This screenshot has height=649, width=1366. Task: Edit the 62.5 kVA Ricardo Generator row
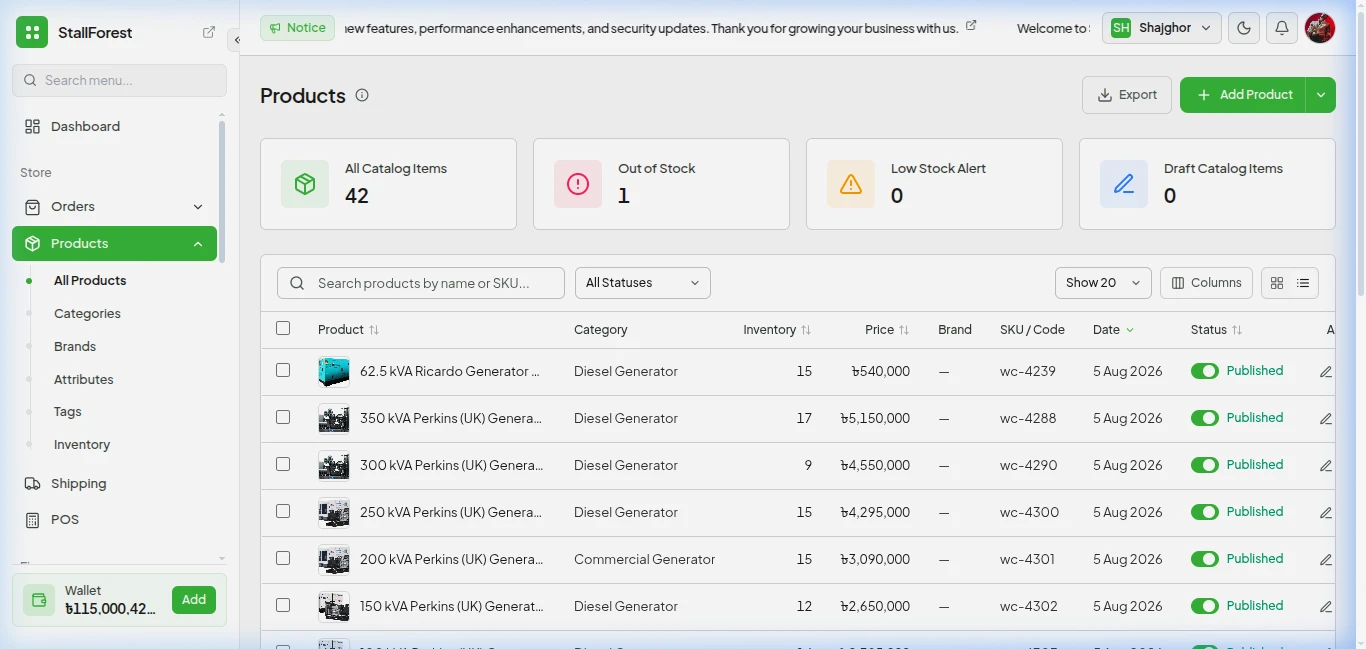(x=1326, y=372)
